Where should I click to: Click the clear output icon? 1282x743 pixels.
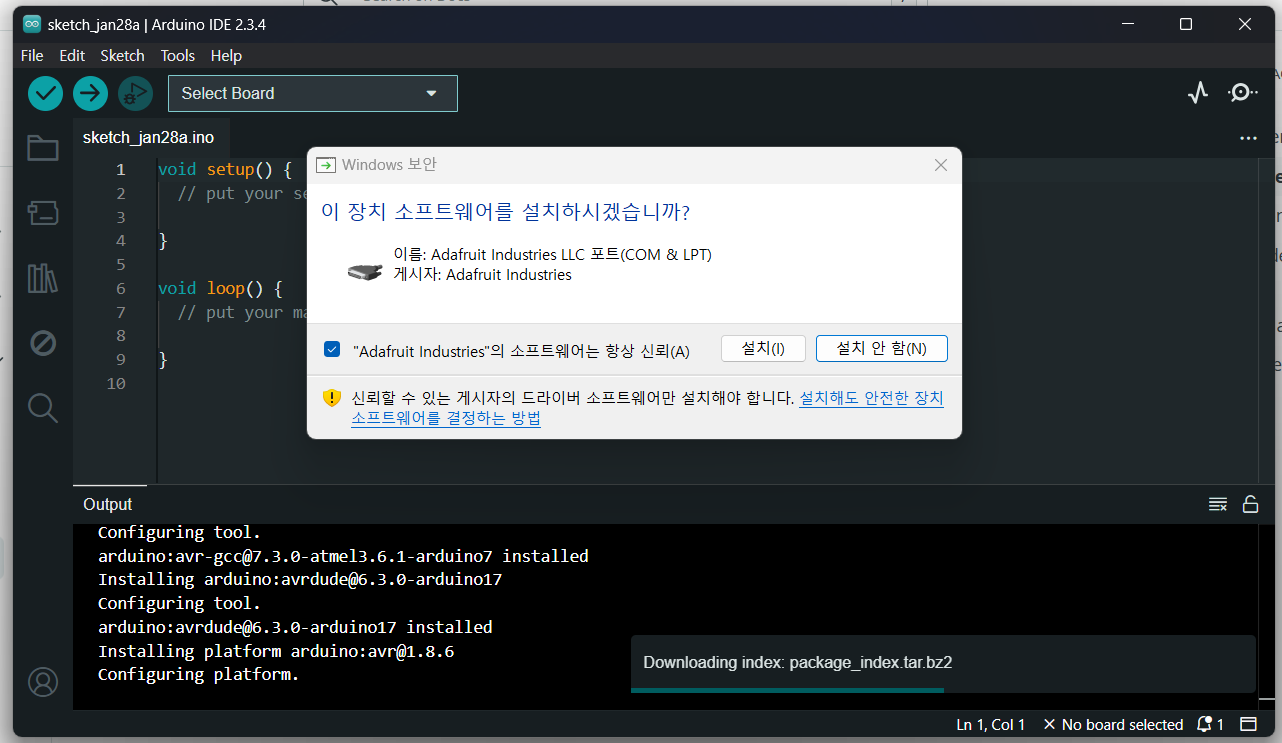pos(1218,503)
